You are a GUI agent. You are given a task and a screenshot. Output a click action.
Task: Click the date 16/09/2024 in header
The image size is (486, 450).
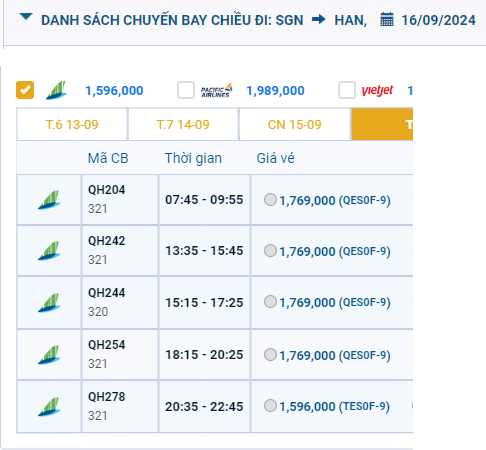click(439, 20)
